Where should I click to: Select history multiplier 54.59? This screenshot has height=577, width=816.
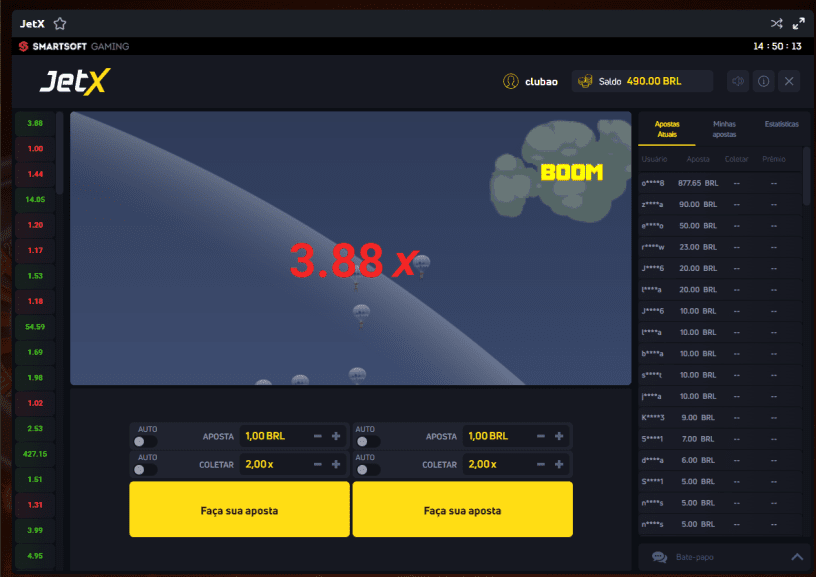pyautogui.click(x=35, y=327)
